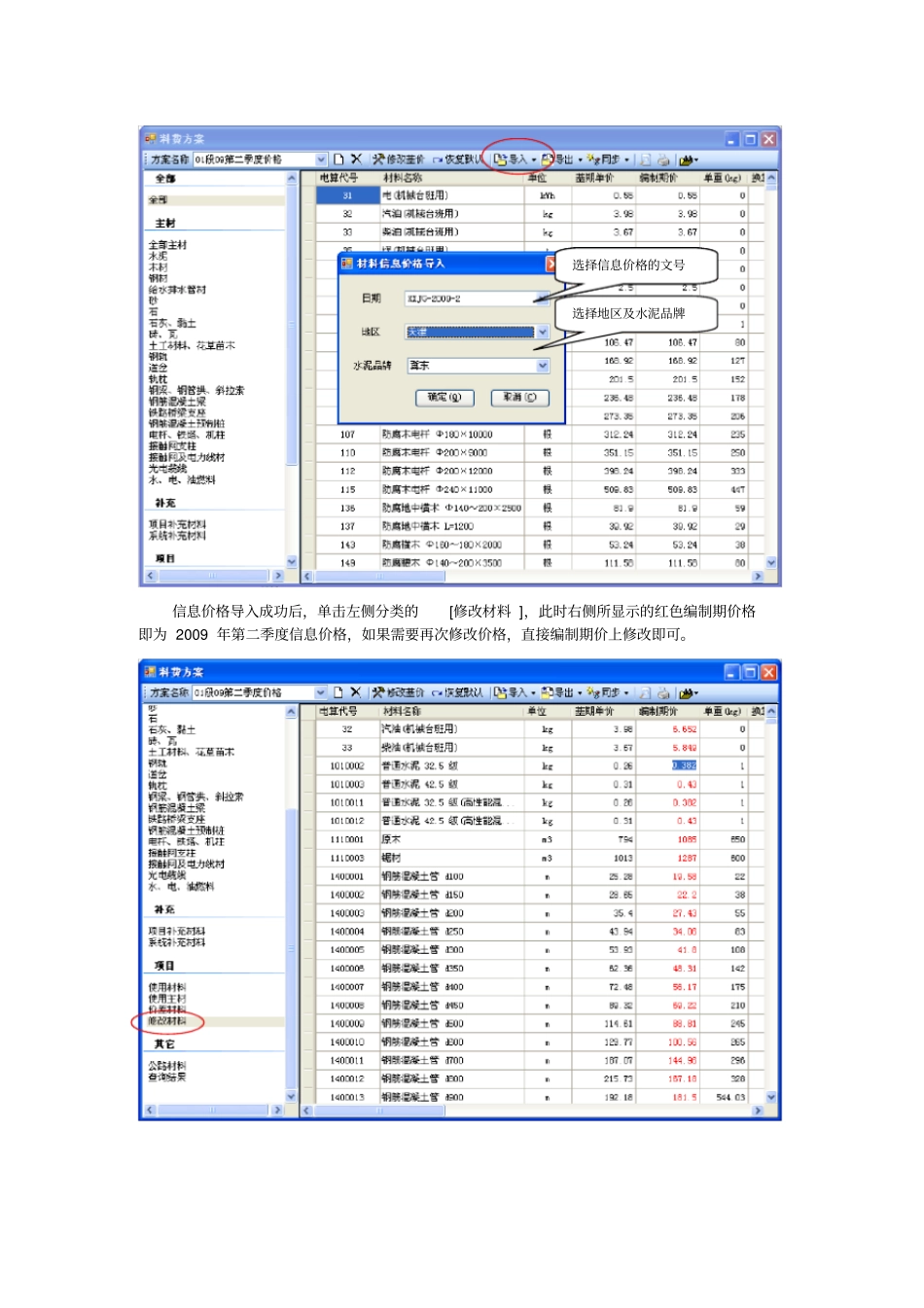Select 给水排水管材 in the import-dialog window category list
This screenshot has height=1308, width=924.
(x=177, y=290)
